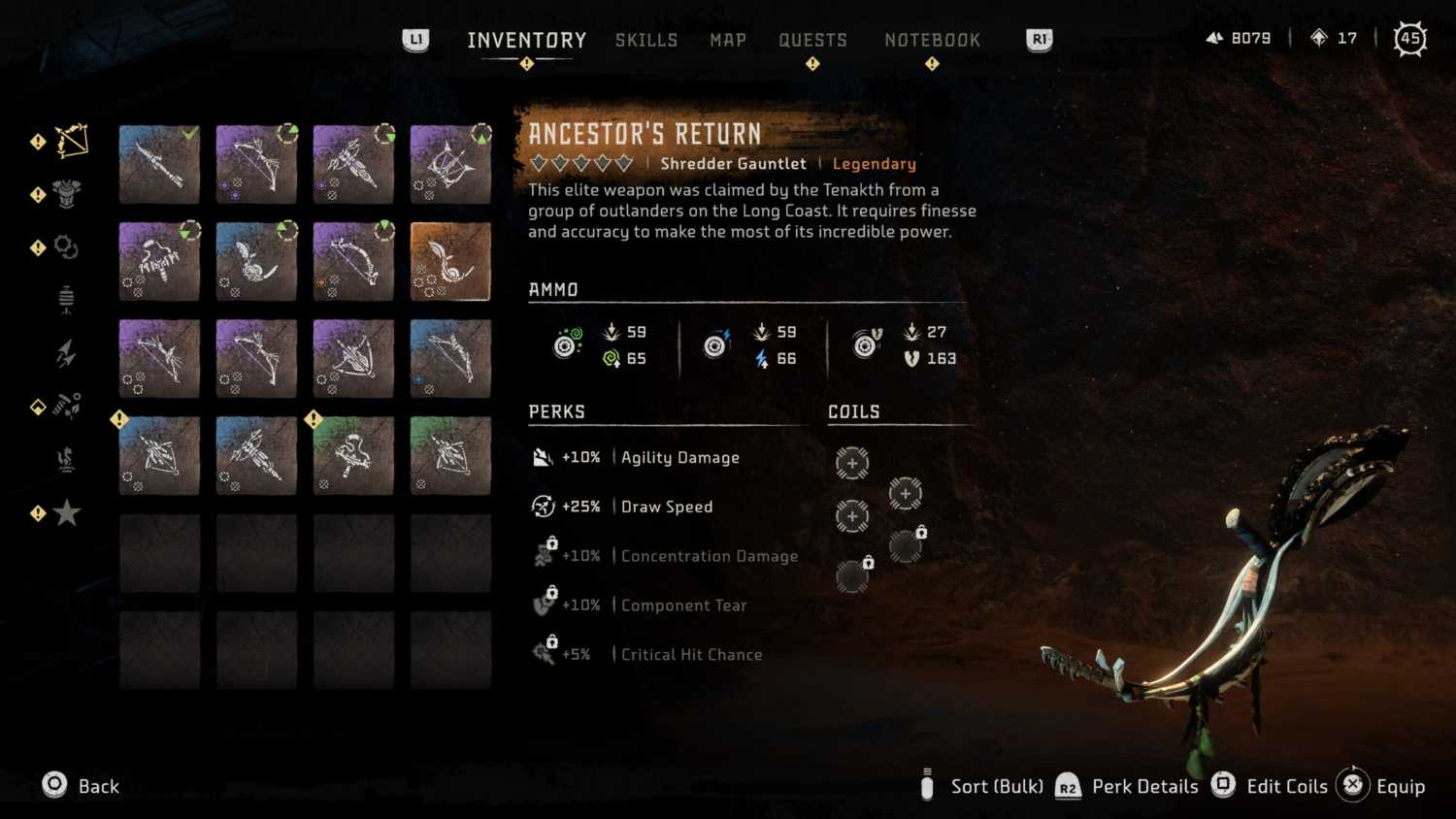Open Perk Details
The height and width of the screenshot is (819, 1456).
[1126, 786]
